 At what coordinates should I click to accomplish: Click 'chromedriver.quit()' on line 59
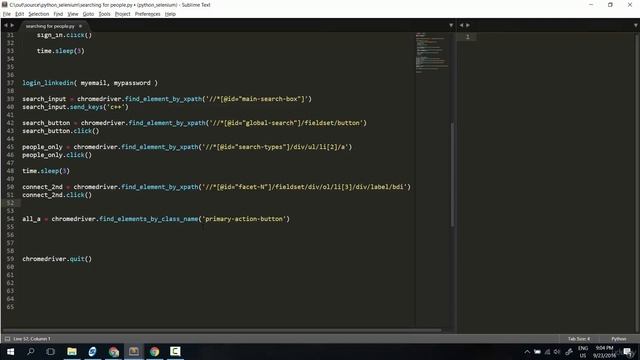pyautogui.click(x=57, y=259)
